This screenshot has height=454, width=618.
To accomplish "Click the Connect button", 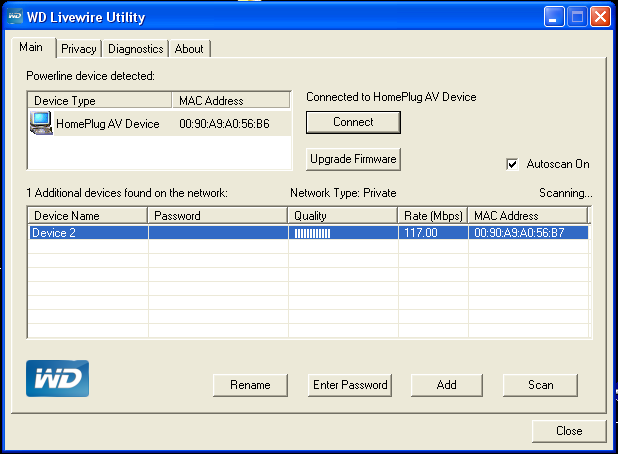I will (x=353, y=122).
